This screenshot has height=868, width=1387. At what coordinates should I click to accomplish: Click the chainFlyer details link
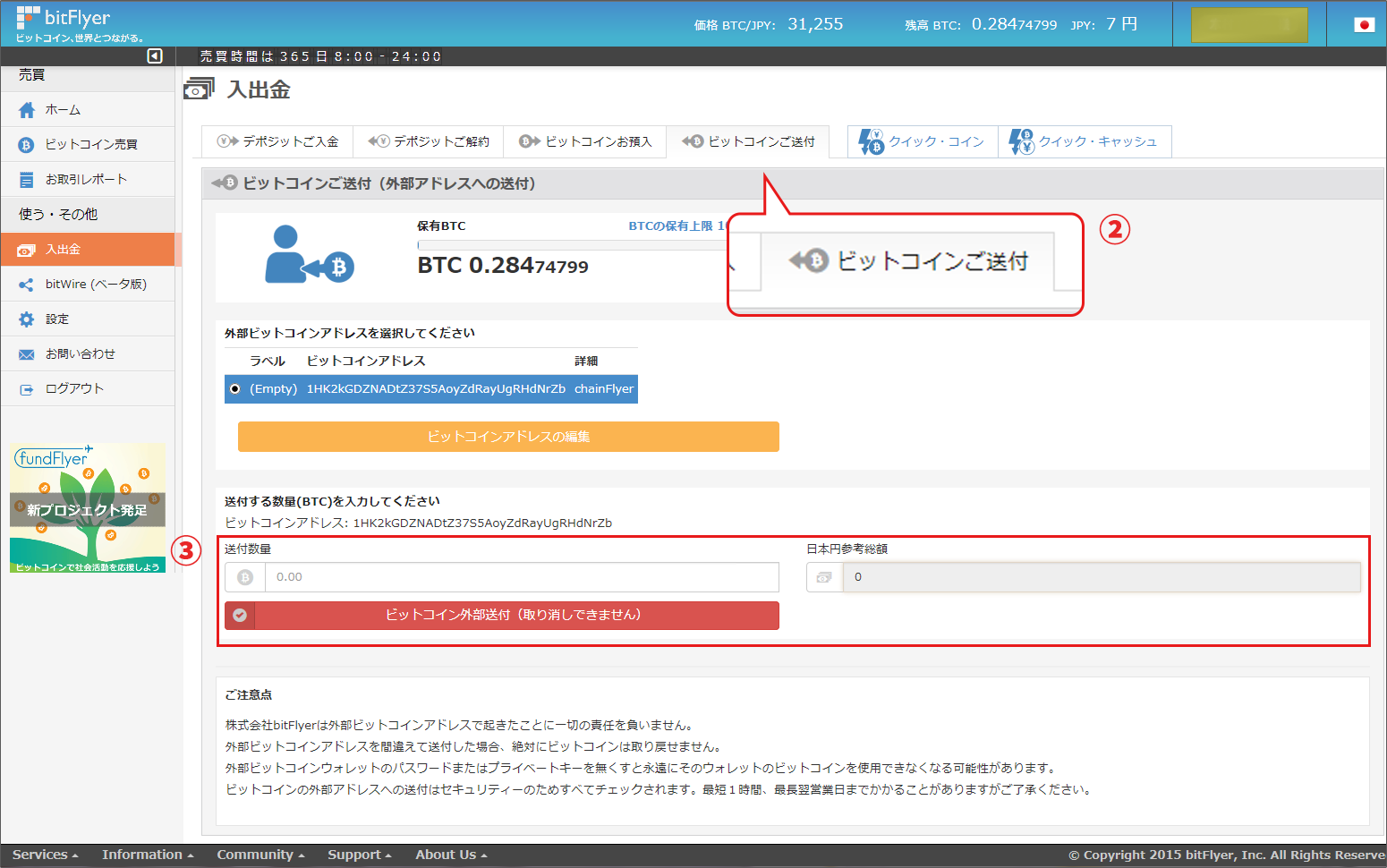point(604,389)
